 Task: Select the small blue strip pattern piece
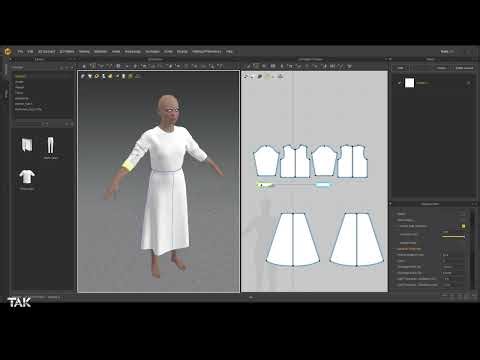[323, 184]
